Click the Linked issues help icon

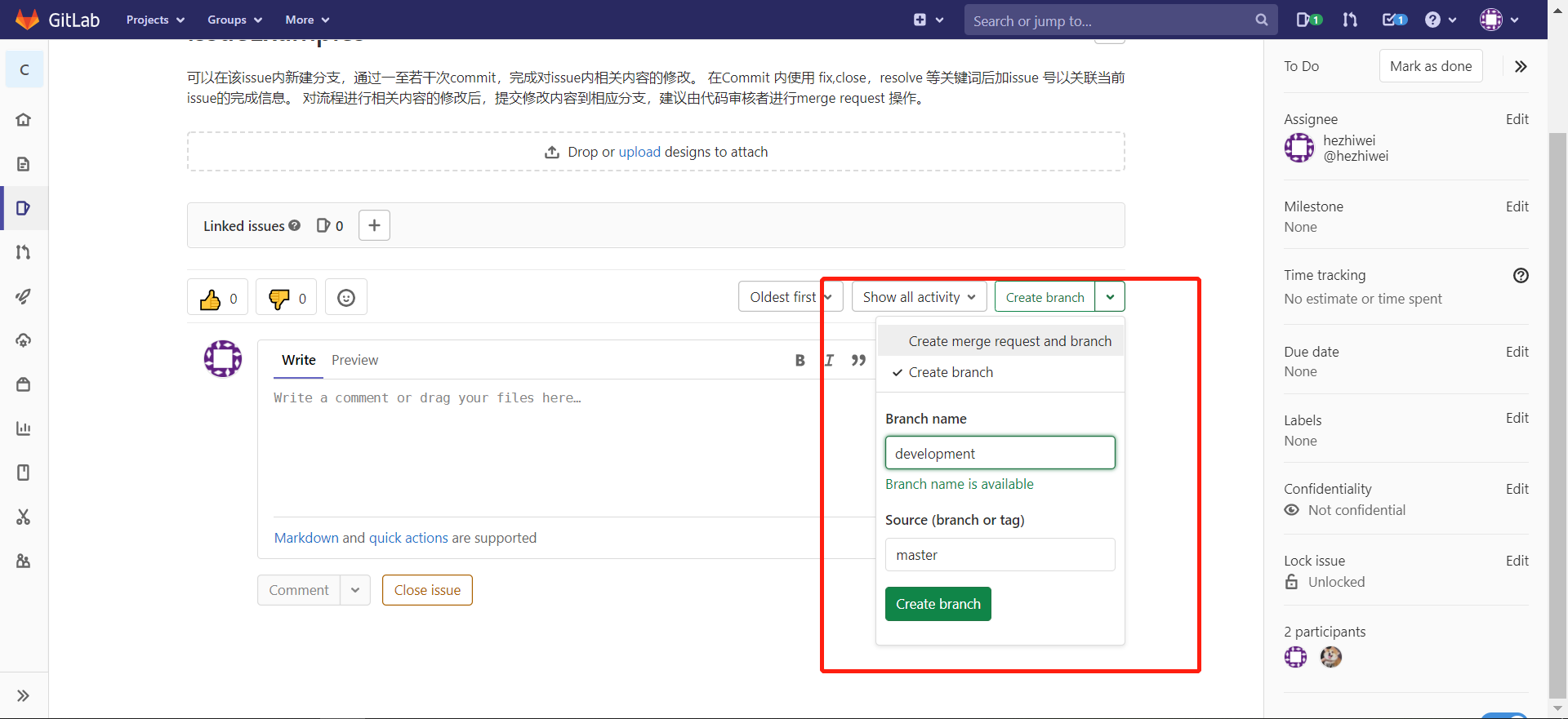(295, 225)
